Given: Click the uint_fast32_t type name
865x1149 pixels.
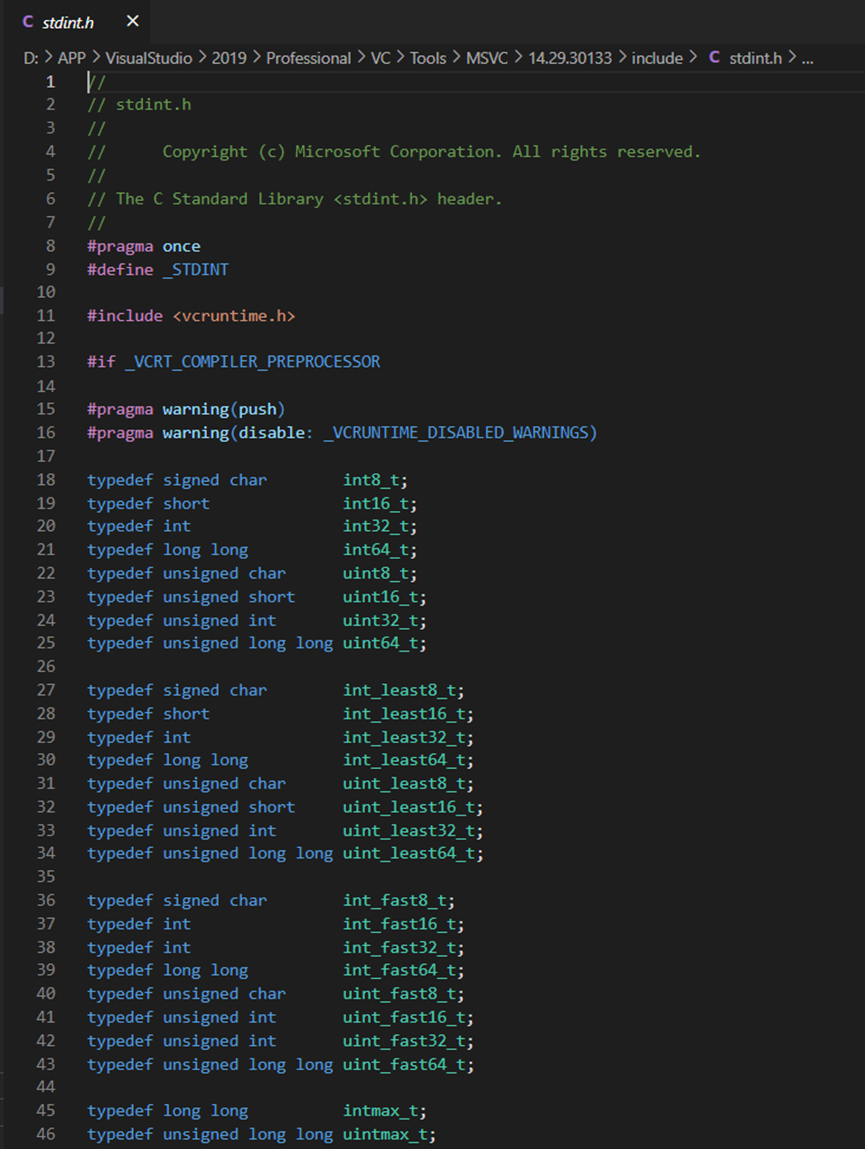Looking at the screenshot, I should click(404, 1041).
